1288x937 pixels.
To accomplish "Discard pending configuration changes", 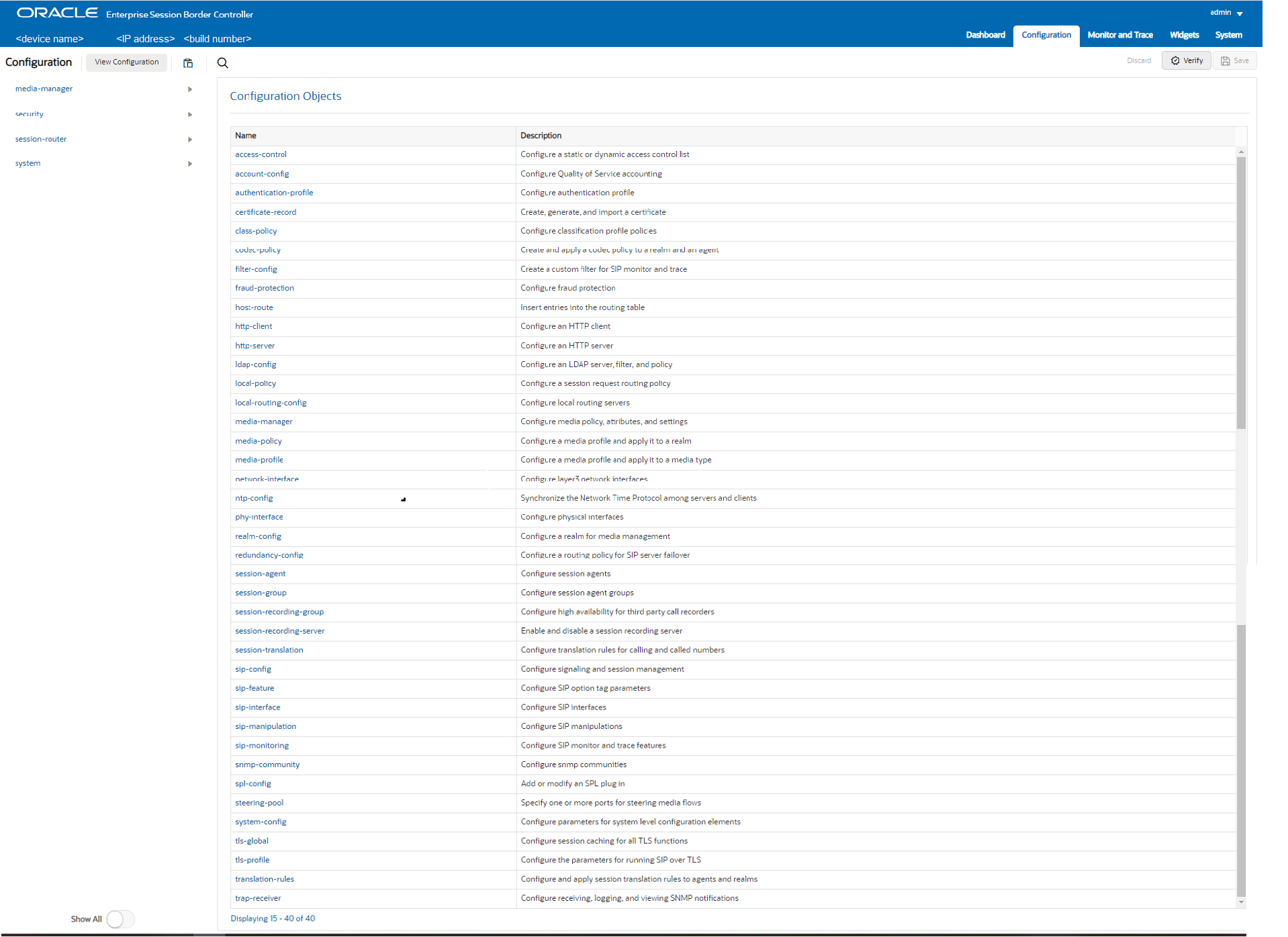I will [x=1139, y=60].
